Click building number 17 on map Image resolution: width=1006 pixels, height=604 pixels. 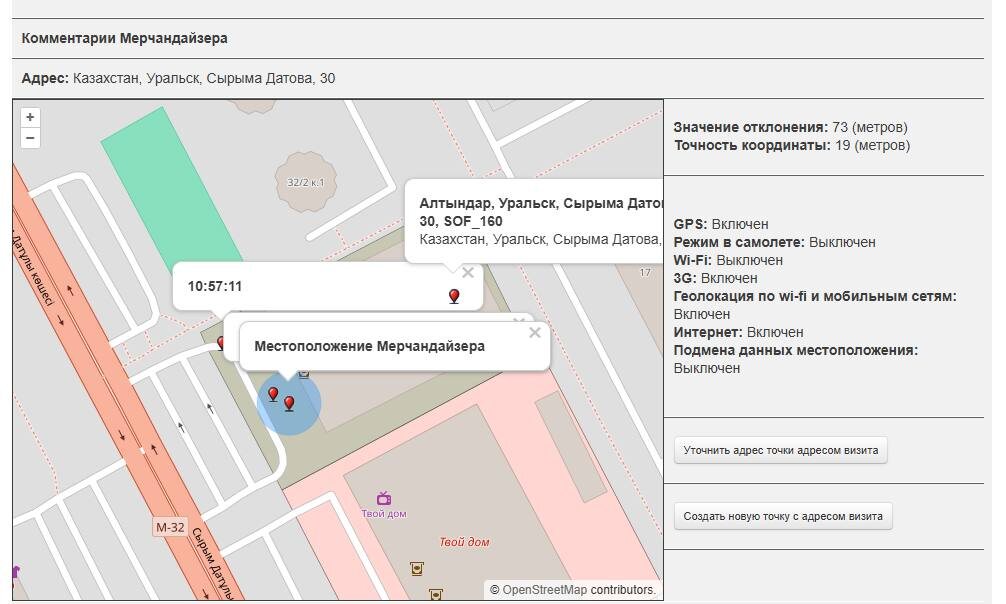pos(645,272)
